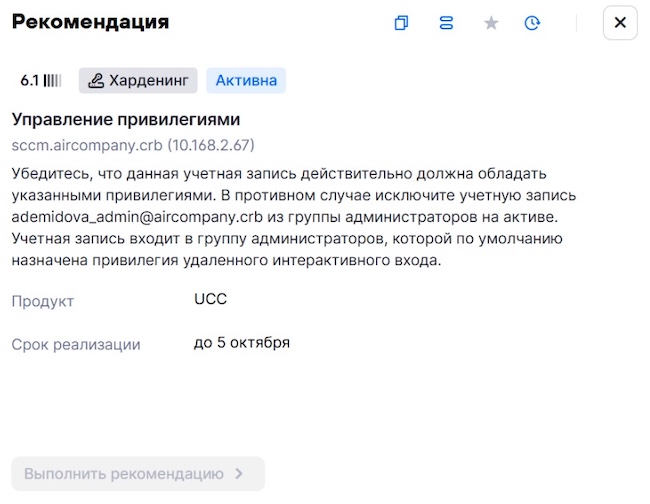The height and width of the screenshot is (504, 650).
Task: Close the Рекомендация panel
Action: [x=620, y=23]
